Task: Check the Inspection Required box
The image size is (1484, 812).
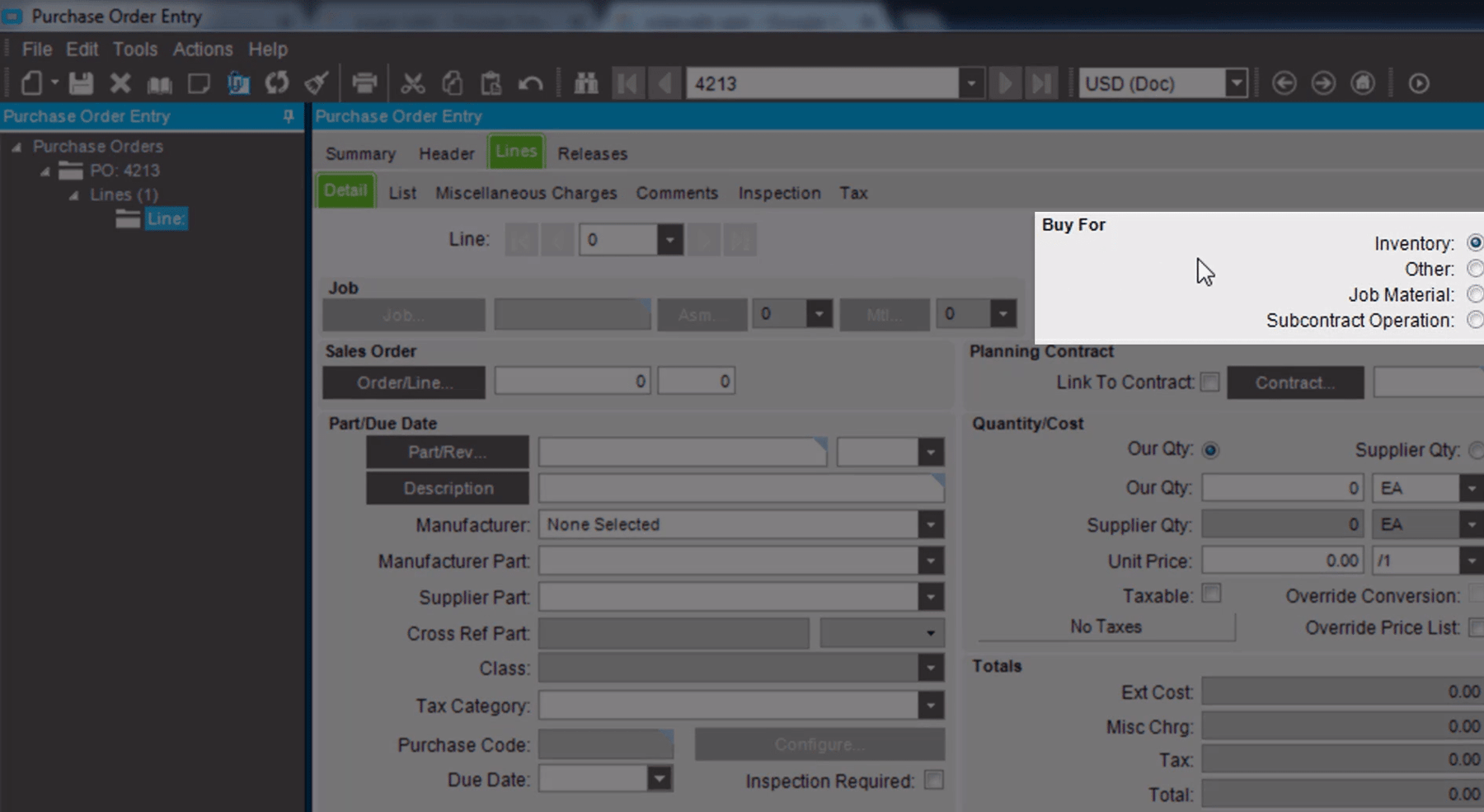Action: tap(935, 779)
